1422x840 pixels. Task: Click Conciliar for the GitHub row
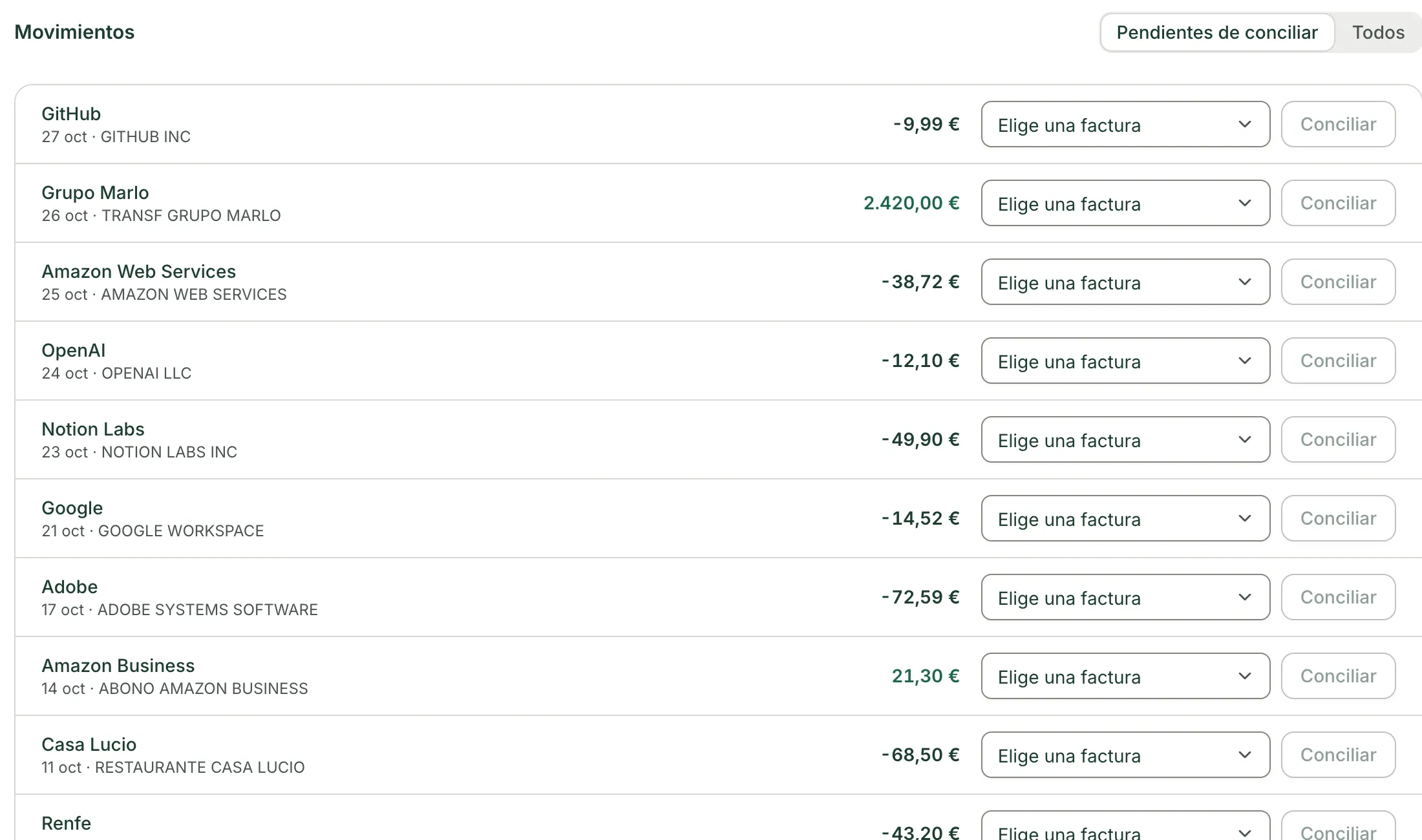[x=1338, y=124]
